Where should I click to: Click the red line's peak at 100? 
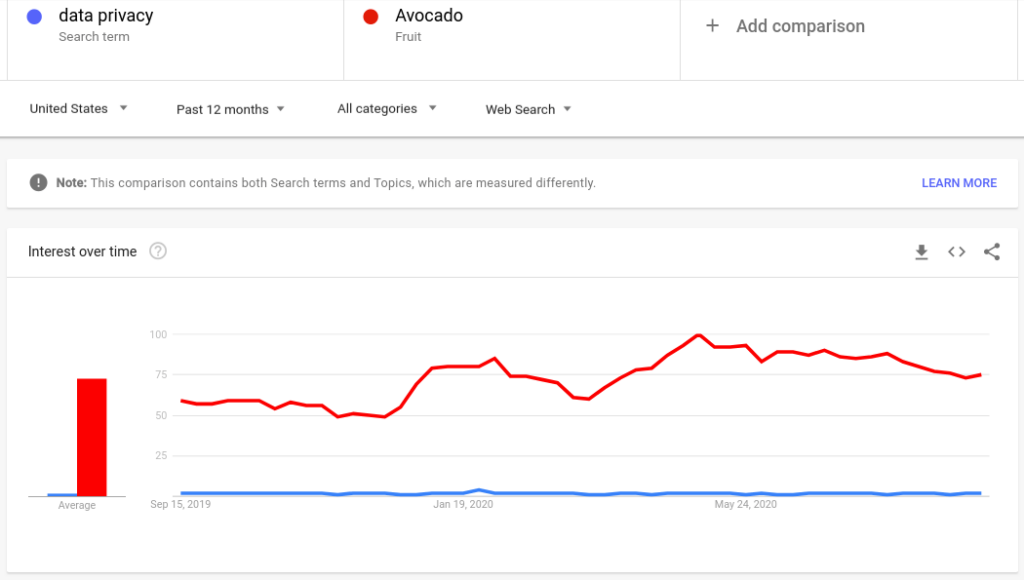pyautogui.click(x=698, y=335)
